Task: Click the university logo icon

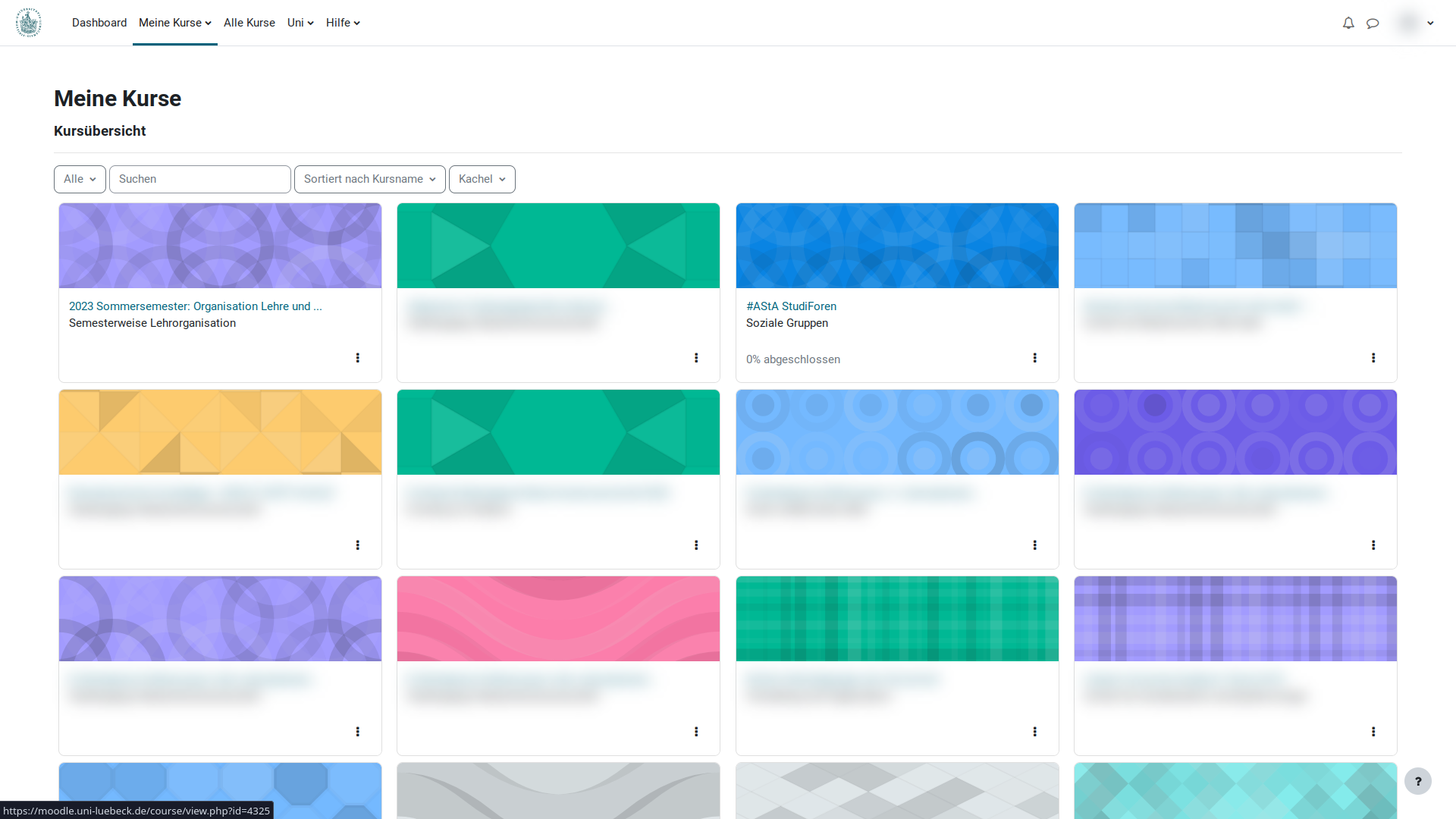Action: 29,23
